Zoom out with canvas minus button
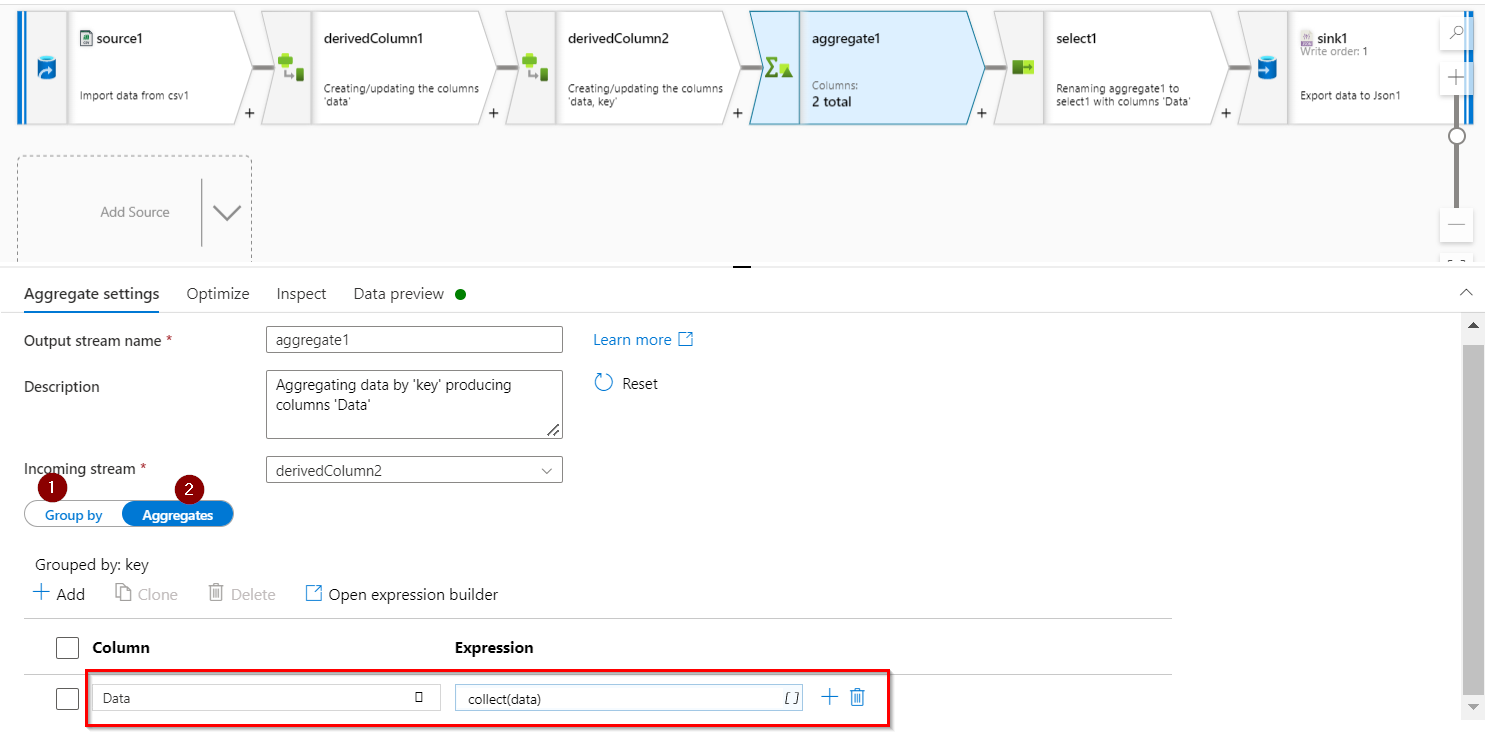This screenshot has height=741, width=1485. (x=1456, y=224)
